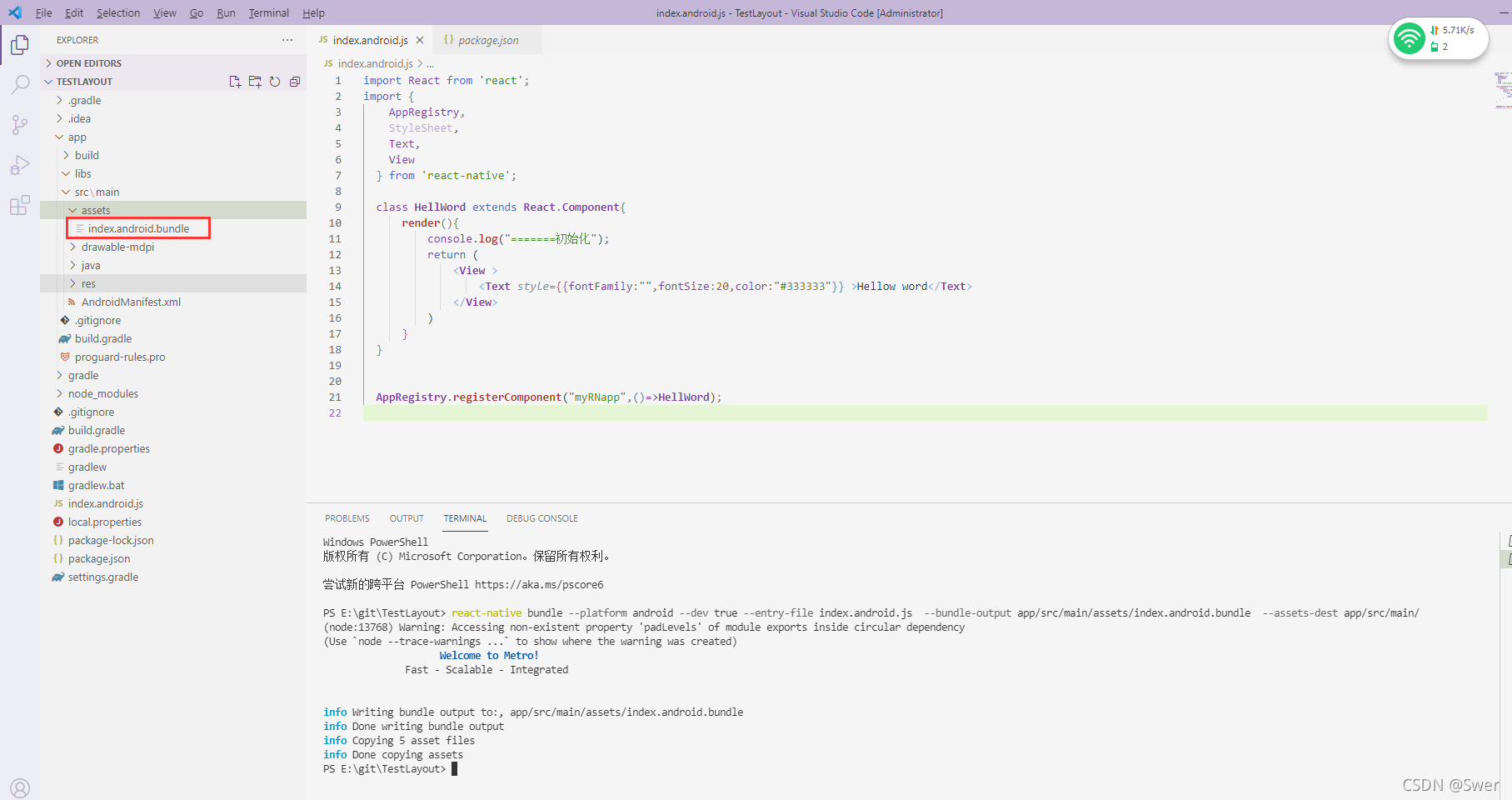Open index.android.js in Explorer tree

coord(173,503)
